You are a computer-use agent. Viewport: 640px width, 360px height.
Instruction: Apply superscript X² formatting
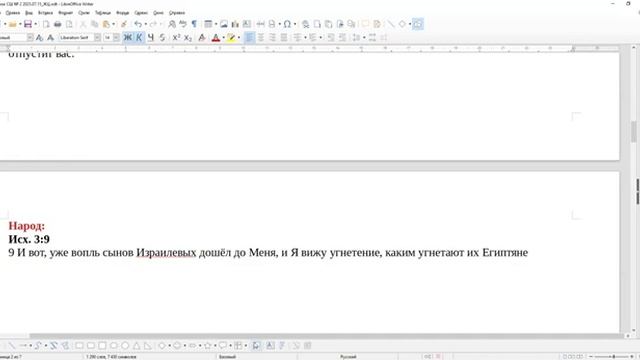click(176, 38)
